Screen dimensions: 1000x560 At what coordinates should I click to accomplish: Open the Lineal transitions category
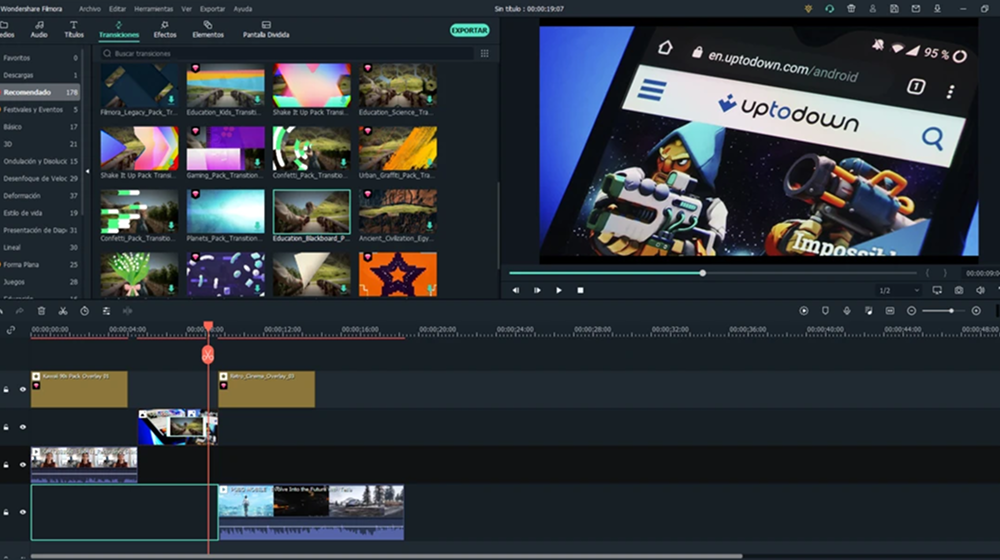coord(40,247)
